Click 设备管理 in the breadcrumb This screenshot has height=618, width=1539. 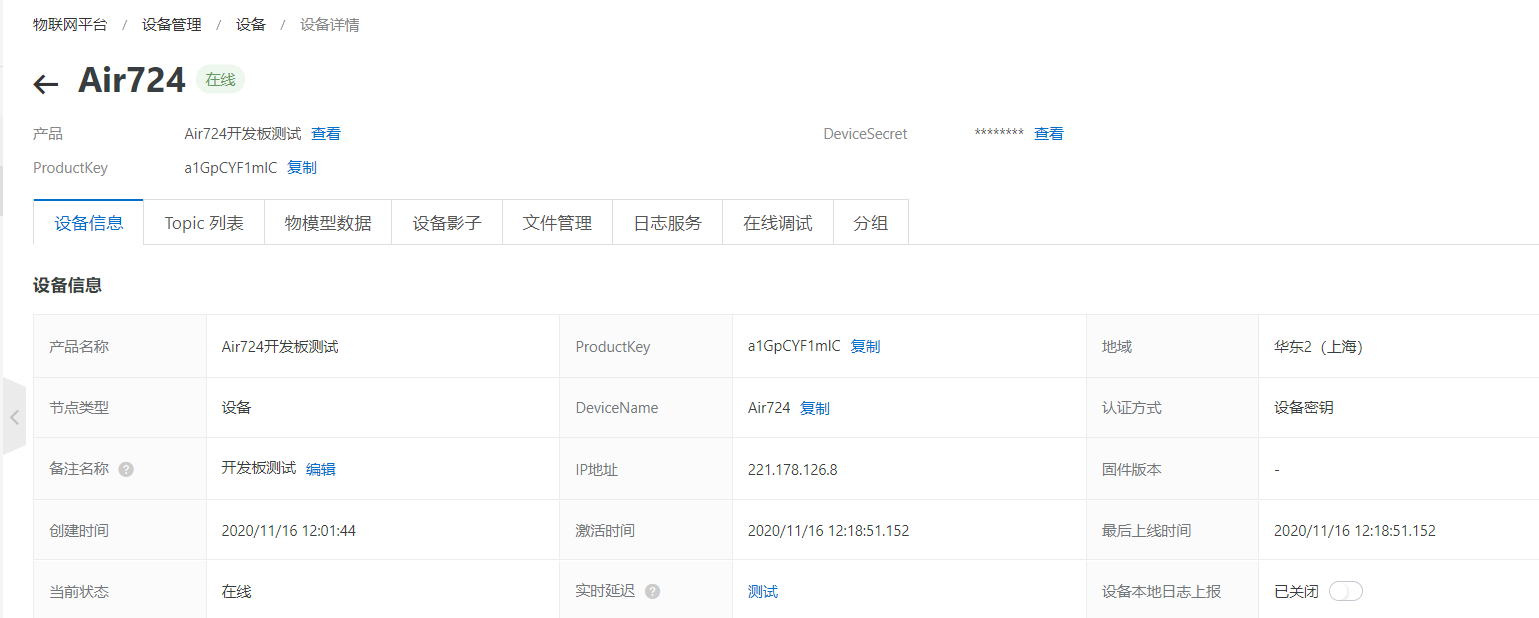pos(172,25)
